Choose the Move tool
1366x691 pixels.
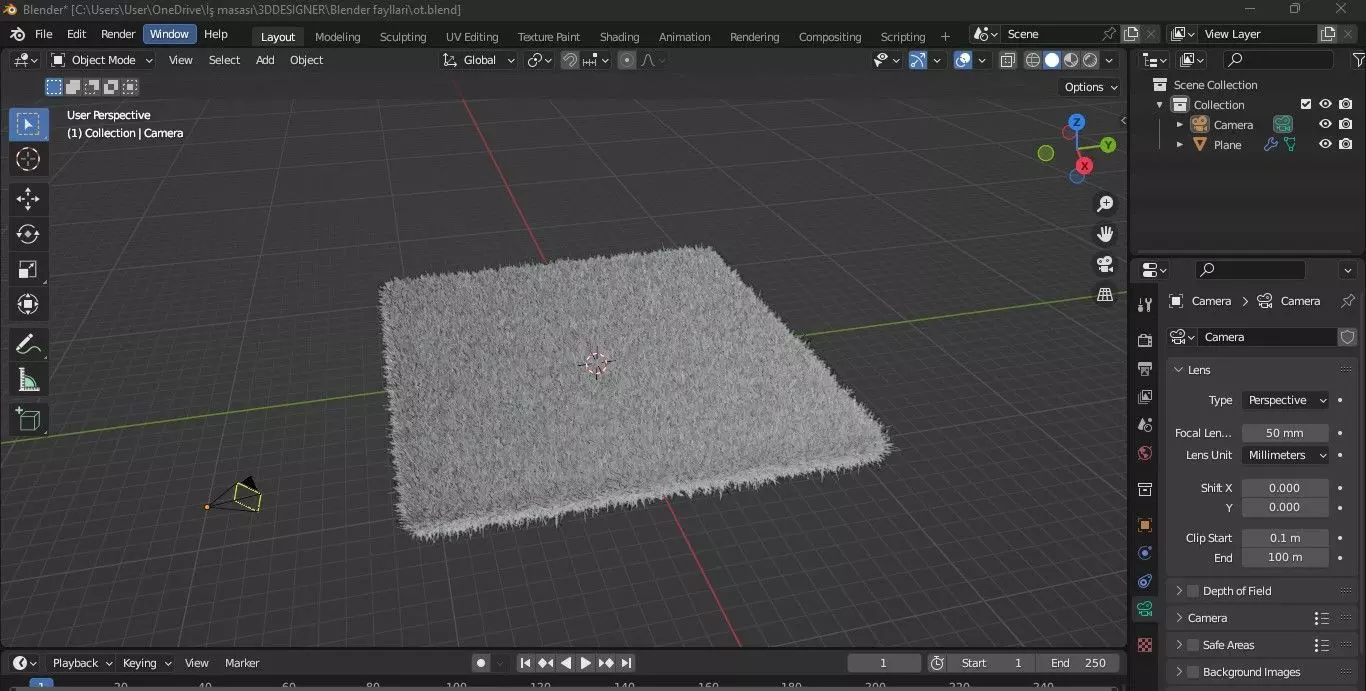(x=28, y=199)
